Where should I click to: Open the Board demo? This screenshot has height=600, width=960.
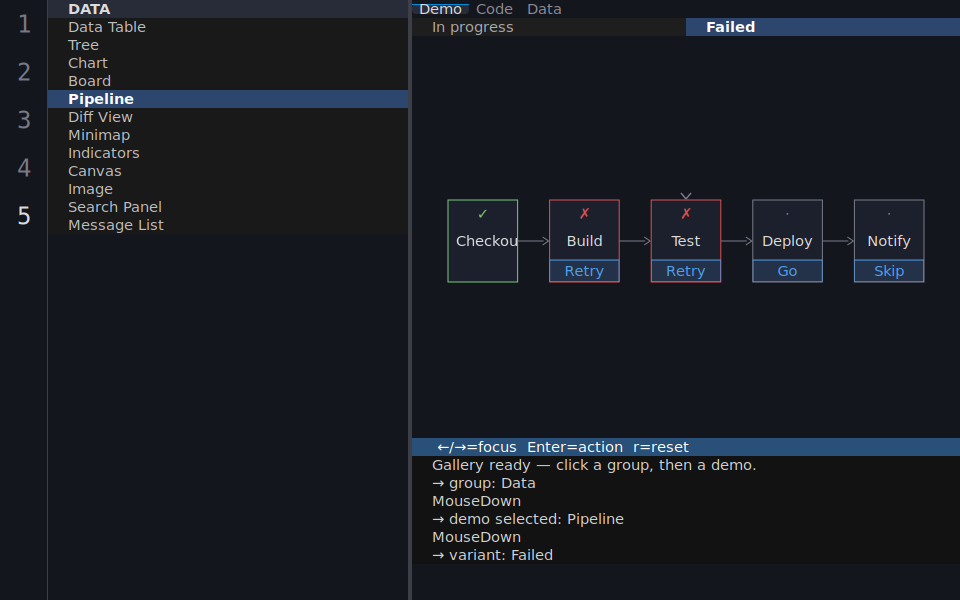coord(228,81)
